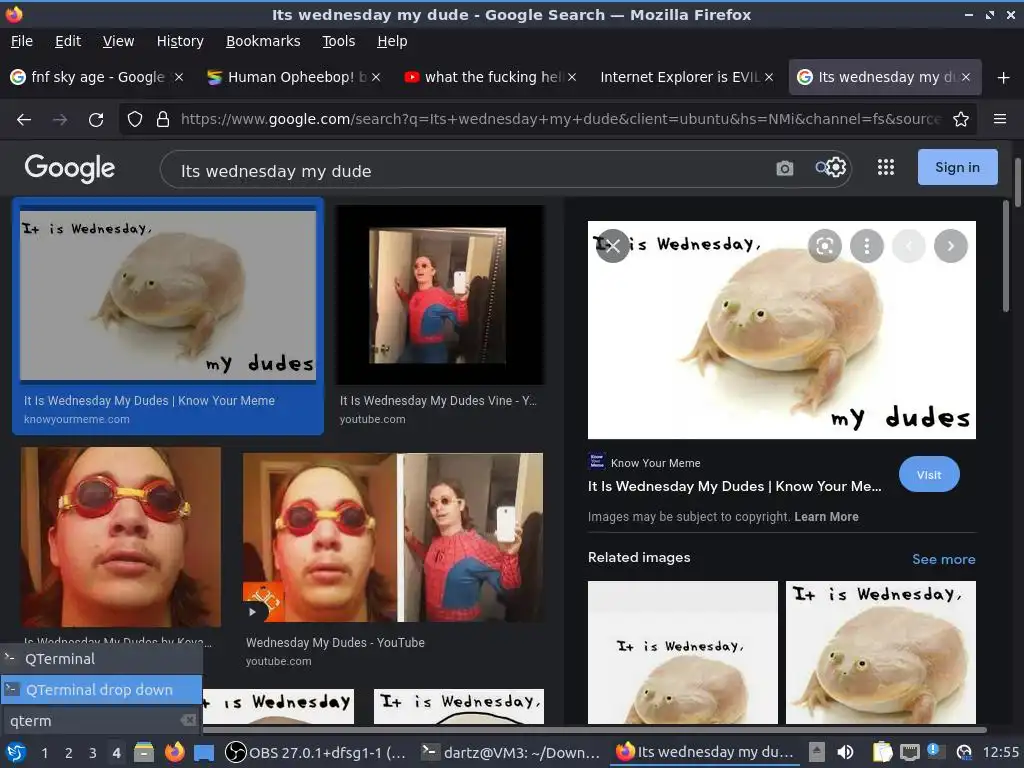Open the File menu

pos(22,41)
